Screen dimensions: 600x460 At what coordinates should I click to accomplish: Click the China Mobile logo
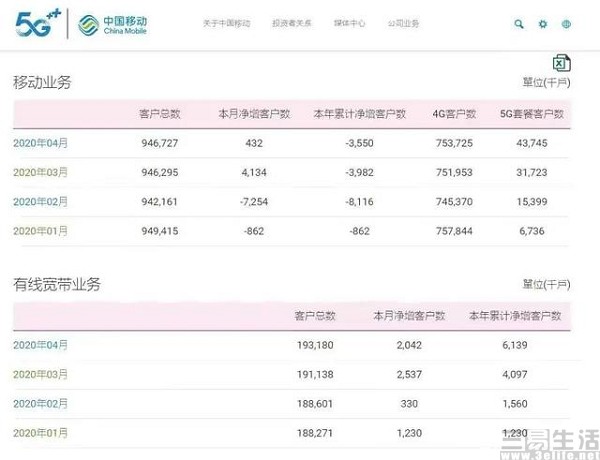click(110, 24)
